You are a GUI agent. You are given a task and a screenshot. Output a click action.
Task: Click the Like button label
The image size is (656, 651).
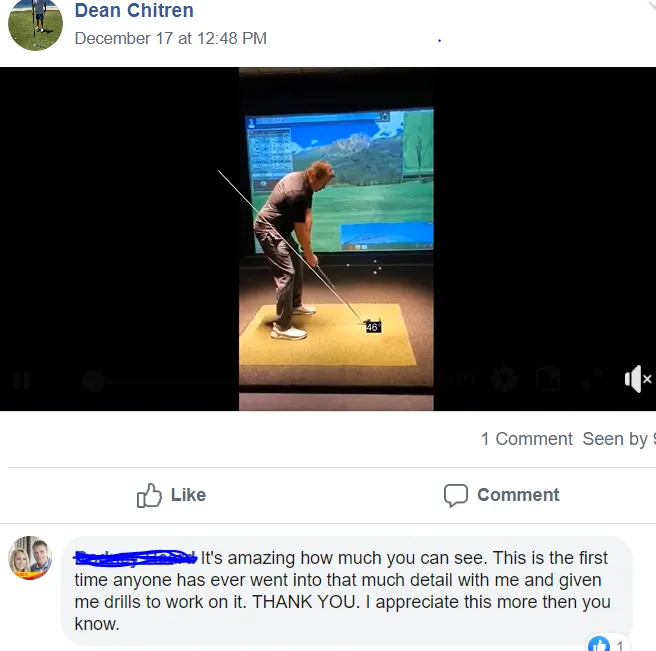click(x=188, y=495)
